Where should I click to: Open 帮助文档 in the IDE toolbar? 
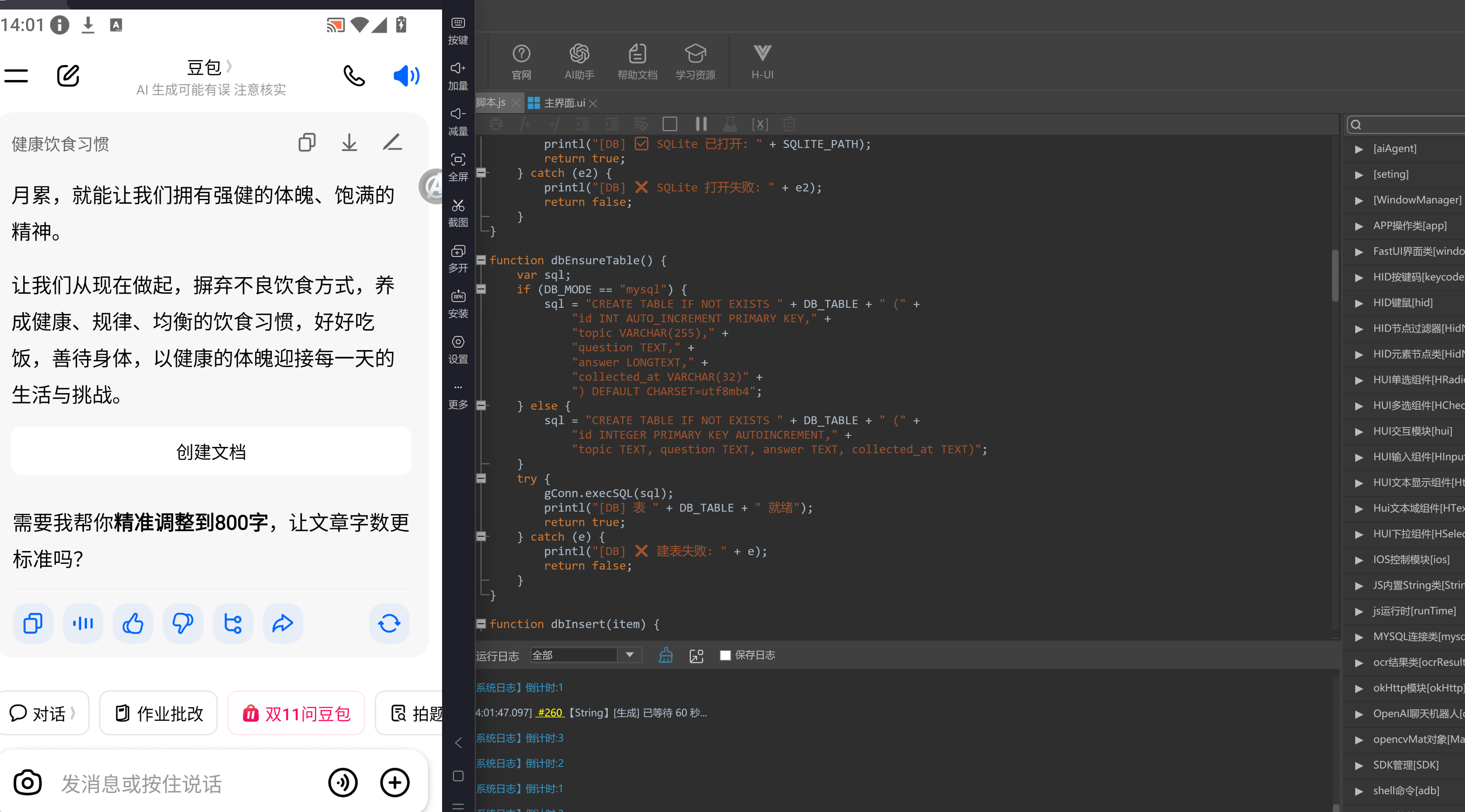point(637,61)
